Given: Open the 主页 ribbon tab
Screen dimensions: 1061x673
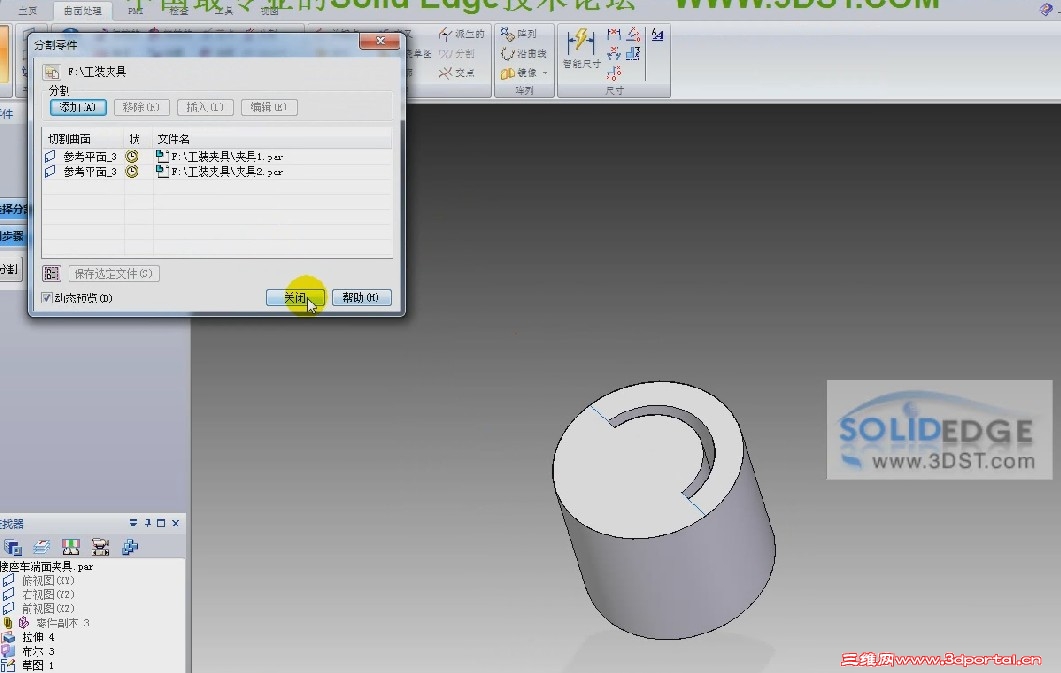Looking at the screenshot, I should pos(28,11).
